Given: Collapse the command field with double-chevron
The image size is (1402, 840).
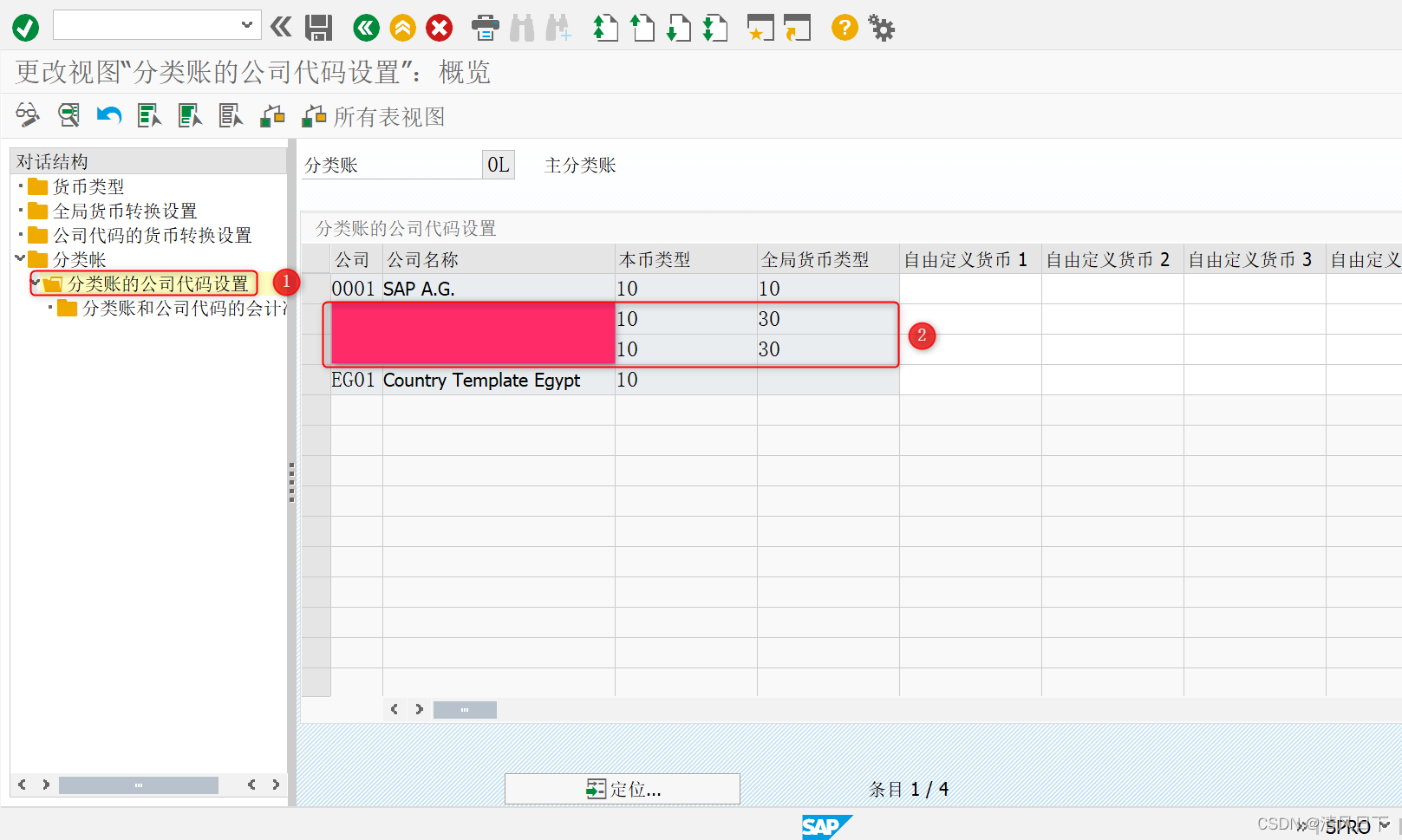Looking at the screenshot, I should [281, 27].
